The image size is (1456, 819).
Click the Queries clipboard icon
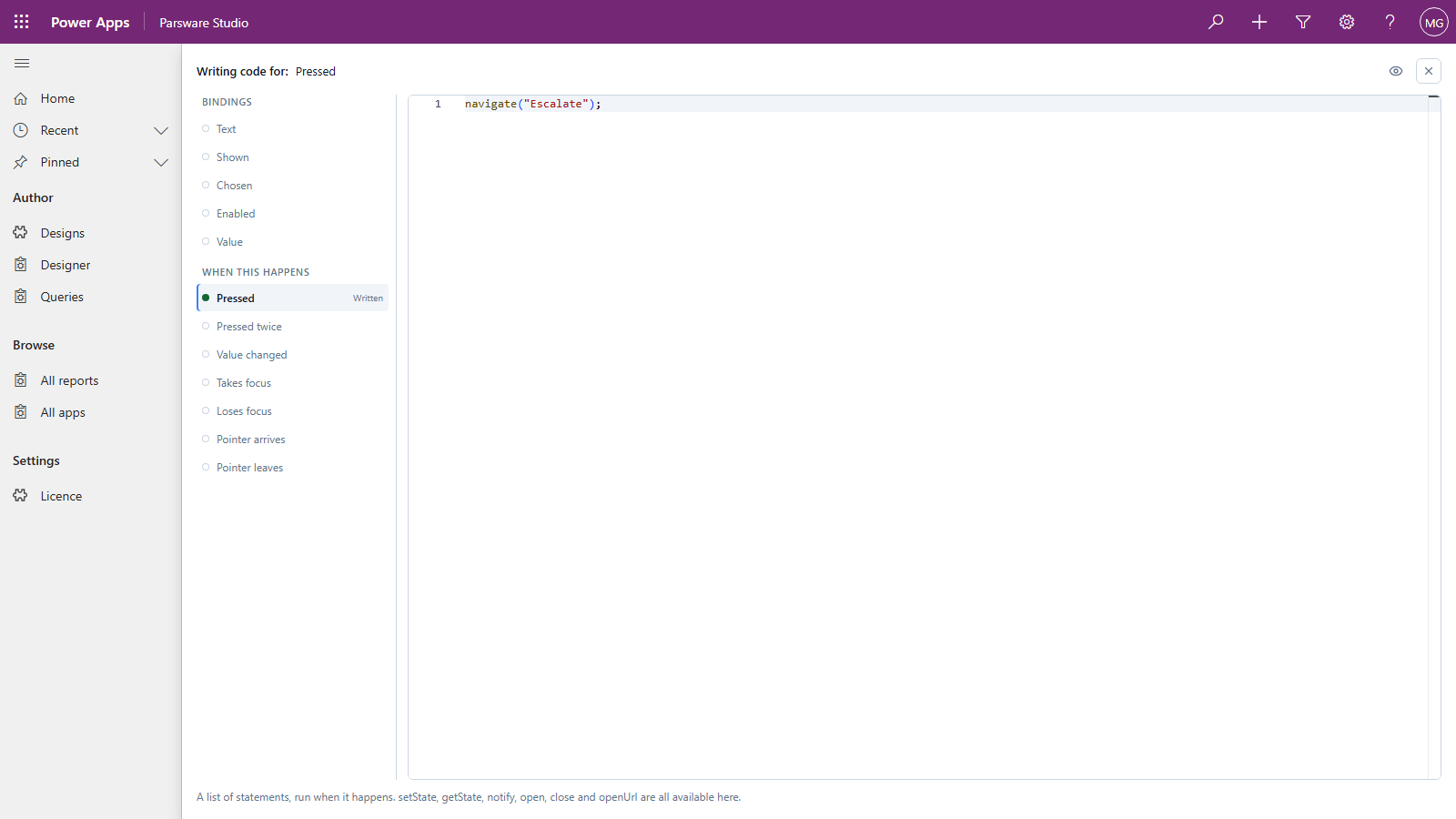[20, 297]
